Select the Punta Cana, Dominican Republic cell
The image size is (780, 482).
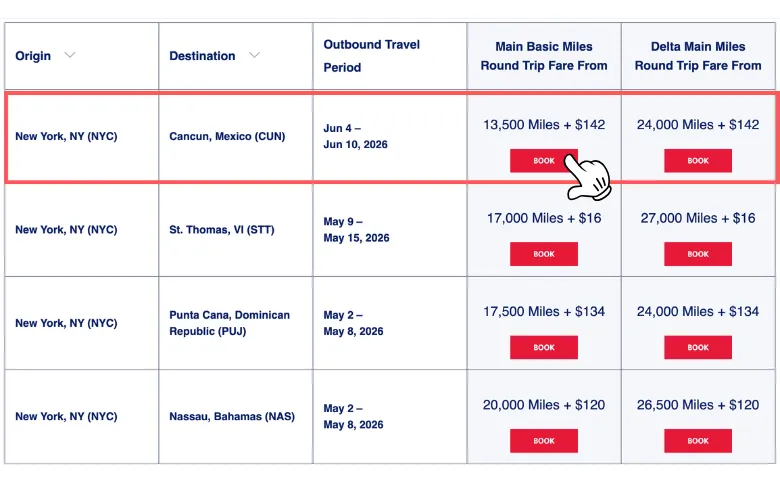coord(230,323)
